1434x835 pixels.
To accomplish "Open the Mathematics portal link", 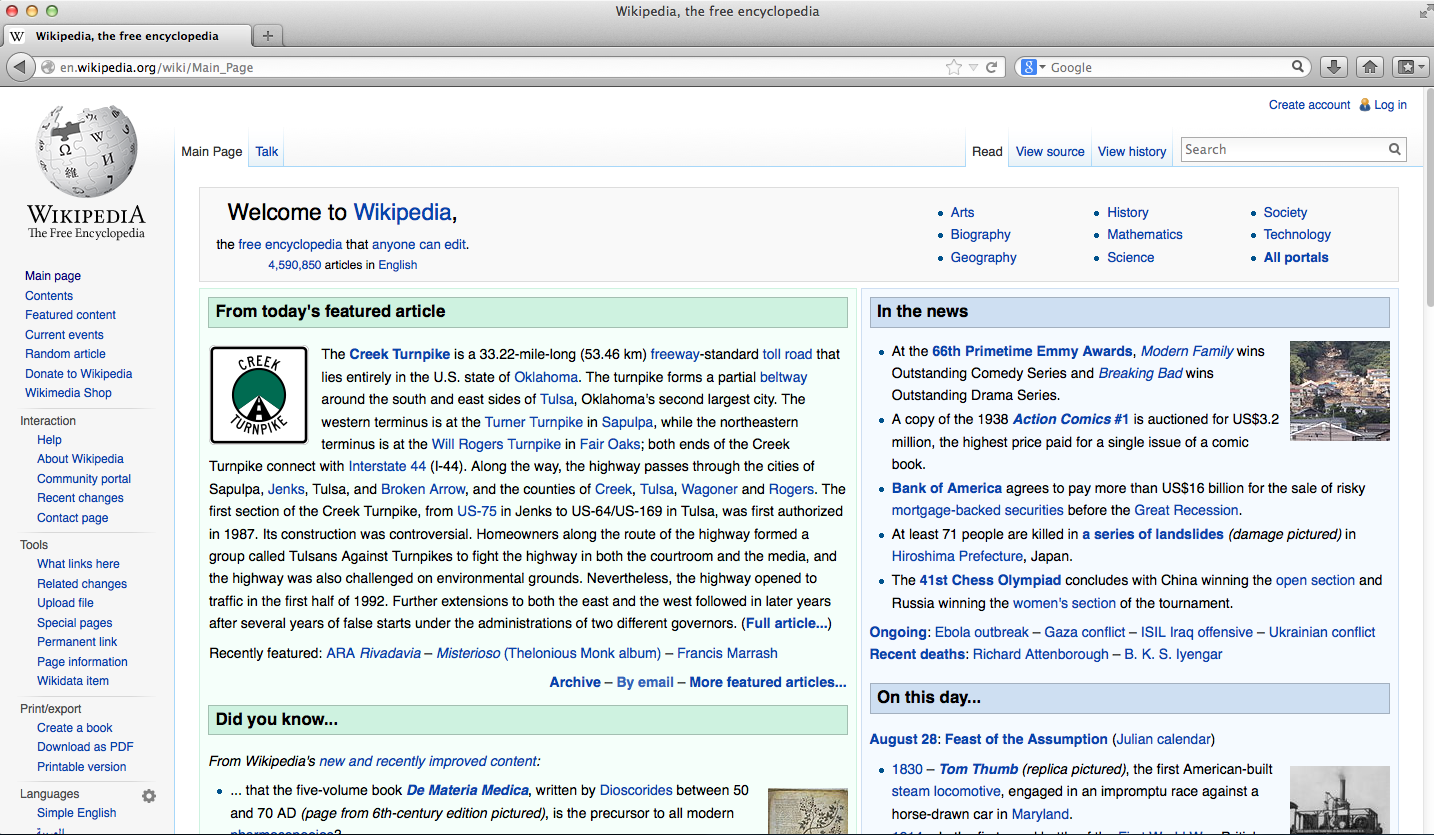I will [1144, 234].
